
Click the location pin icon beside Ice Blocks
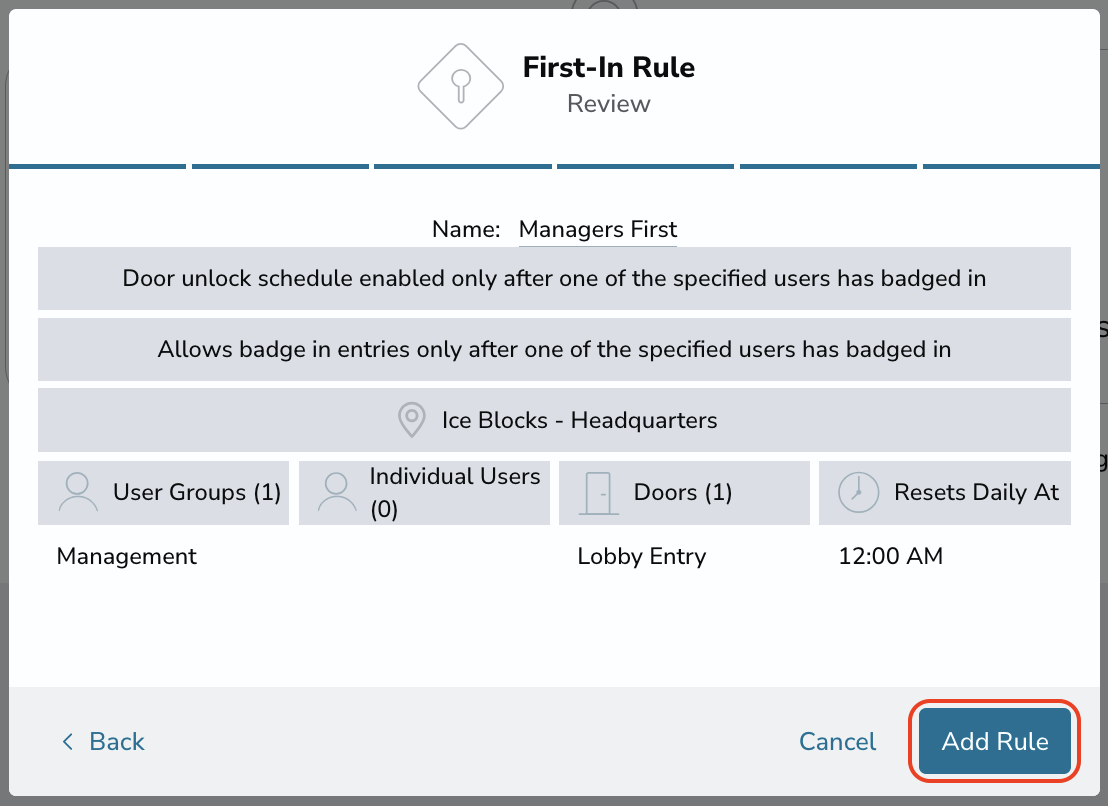[x=411, y=420]
